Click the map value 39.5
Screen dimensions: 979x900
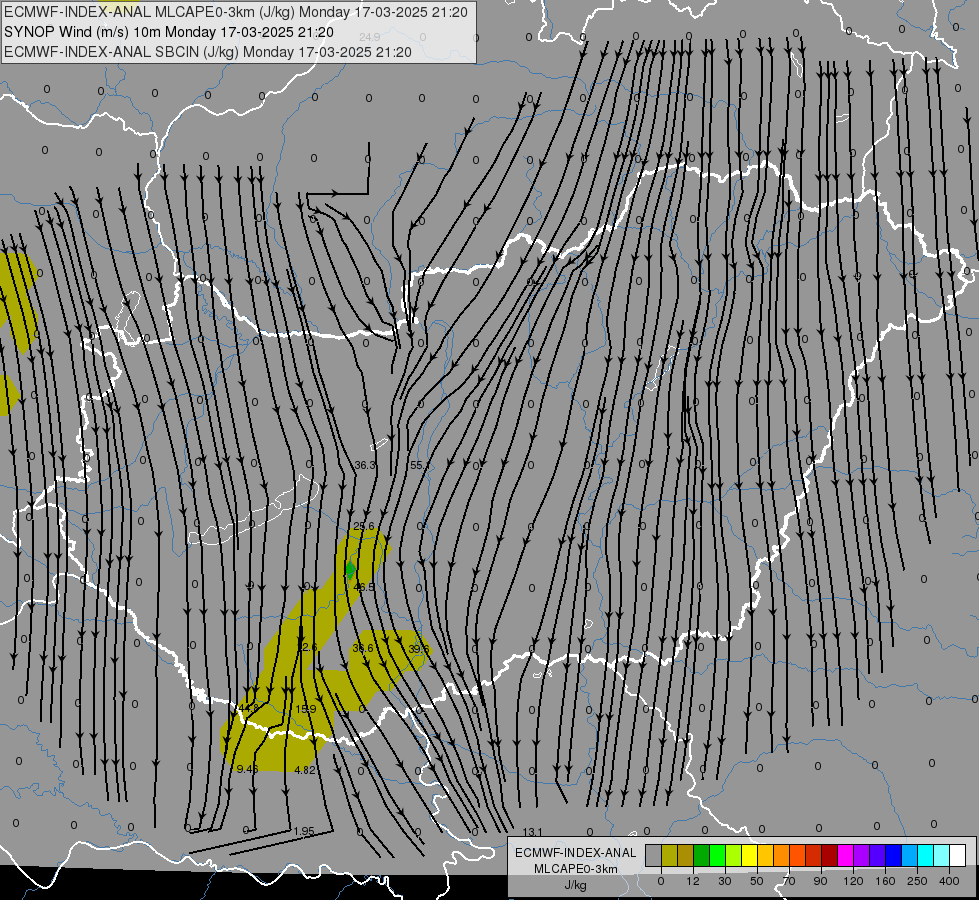pyautogui.click(x=419, y=649)
